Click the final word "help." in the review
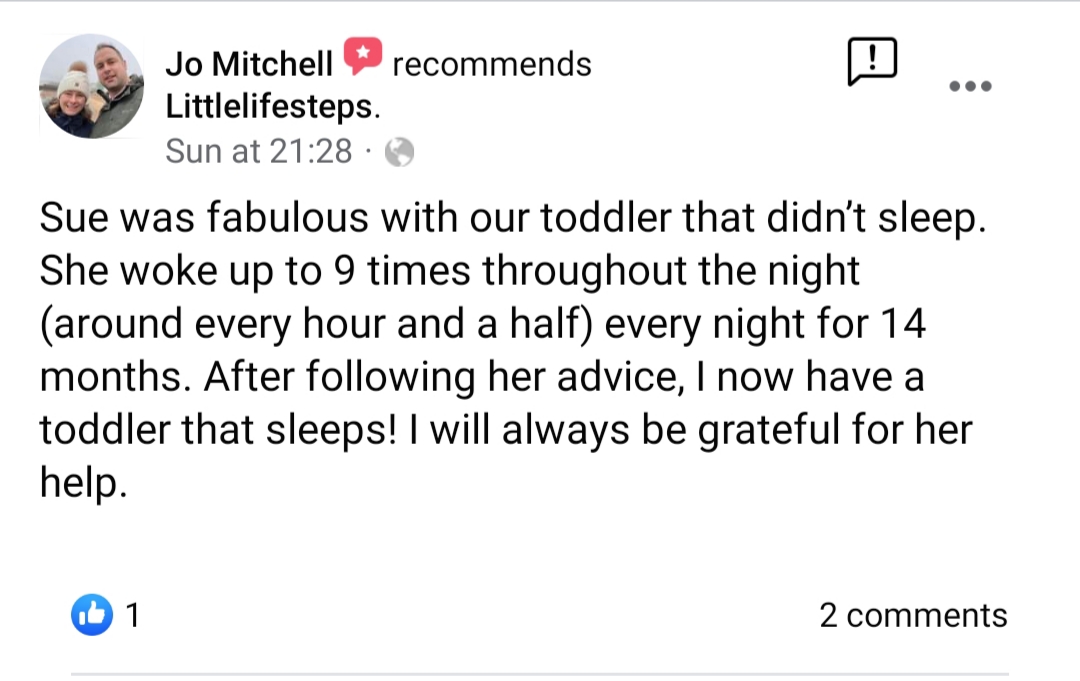Viewport: 1080px width, 681px height. [84, 483]
